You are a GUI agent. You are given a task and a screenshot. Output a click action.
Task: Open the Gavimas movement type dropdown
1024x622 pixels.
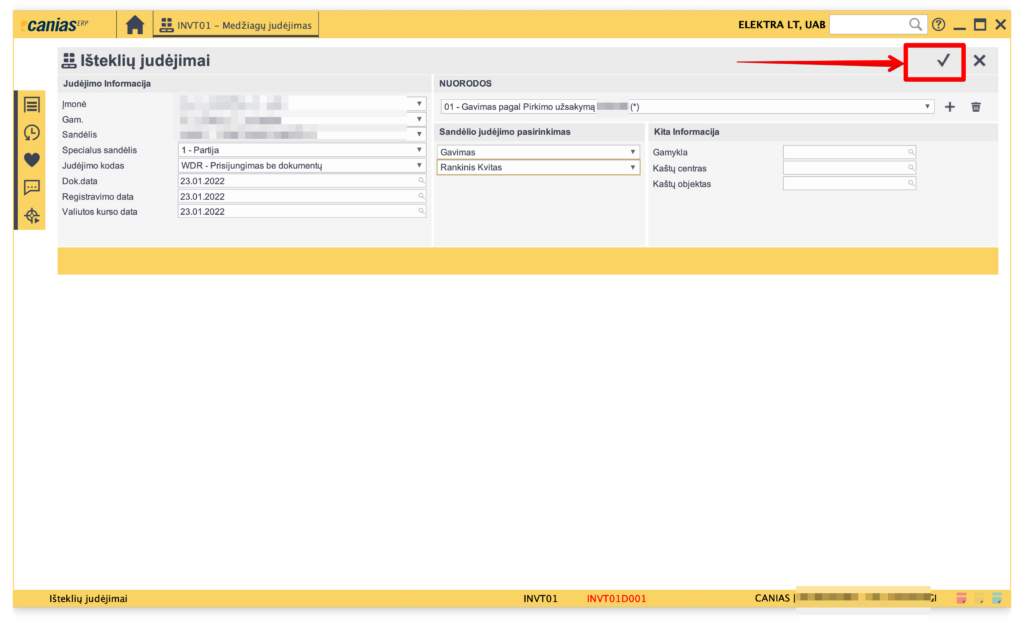632,152
